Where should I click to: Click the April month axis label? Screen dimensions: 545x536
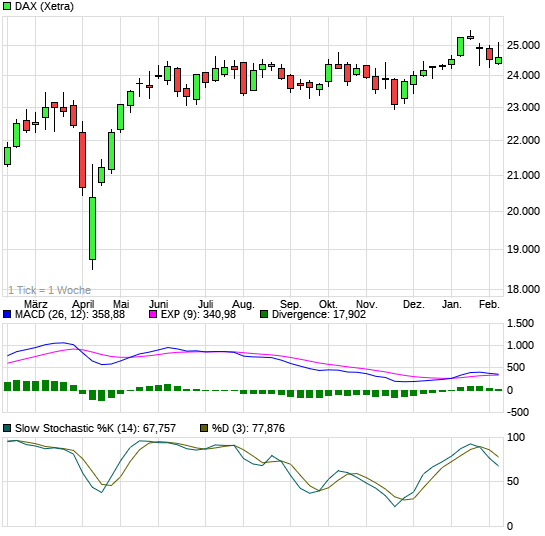[x=83, y=304]
